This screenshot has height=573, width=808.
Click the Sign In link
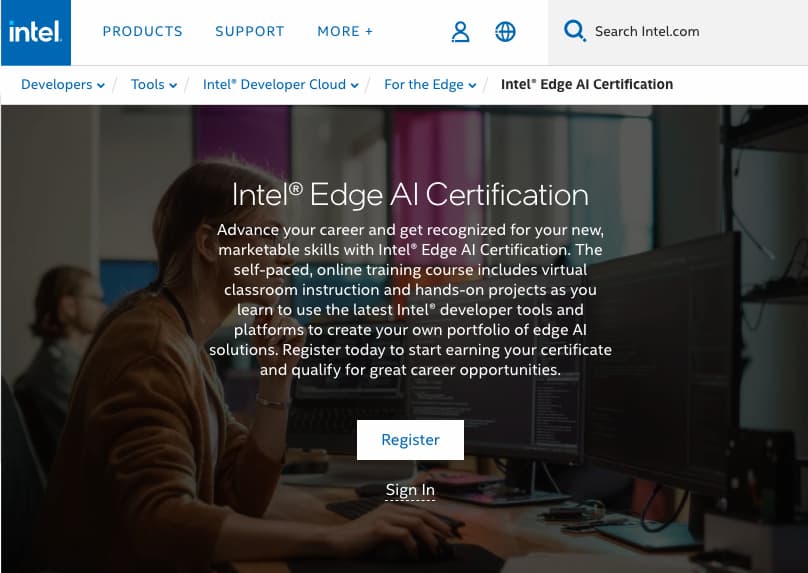point(410,490)
